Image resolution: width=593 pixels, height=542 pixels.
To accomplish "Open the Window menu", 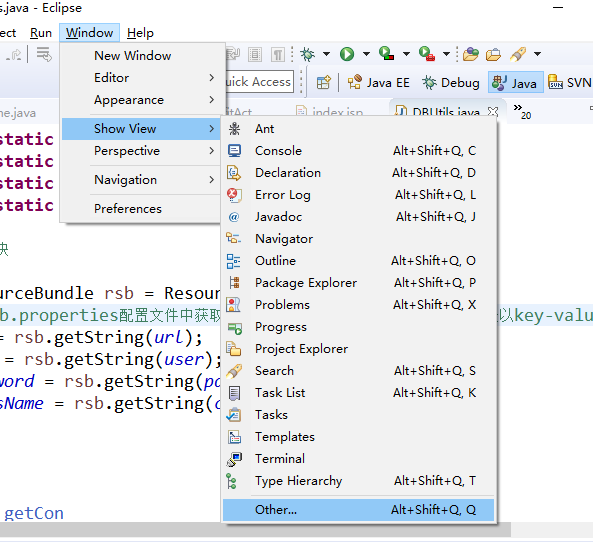I will (x=89, y=33).
